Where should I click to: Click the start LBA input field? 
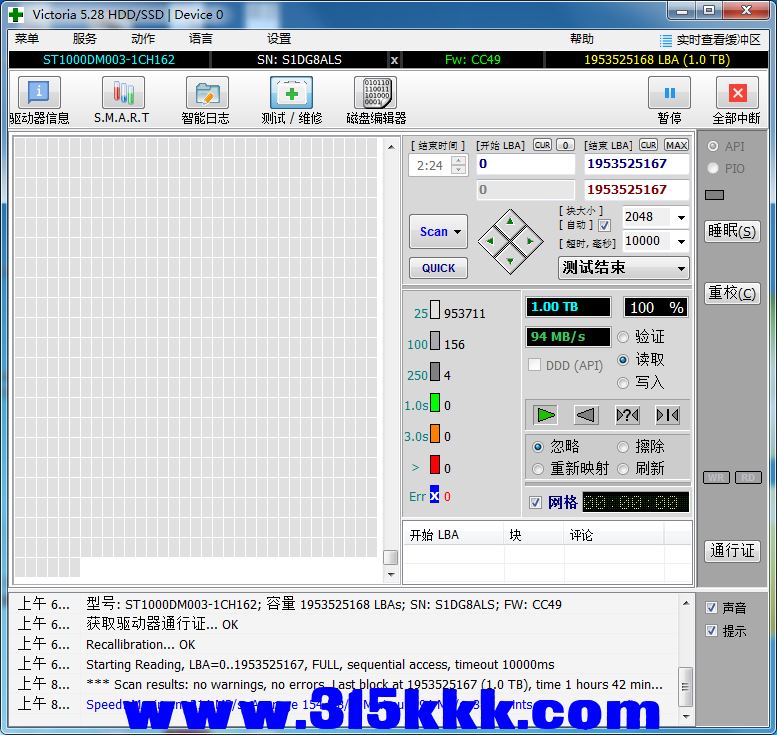click(525, 164)
